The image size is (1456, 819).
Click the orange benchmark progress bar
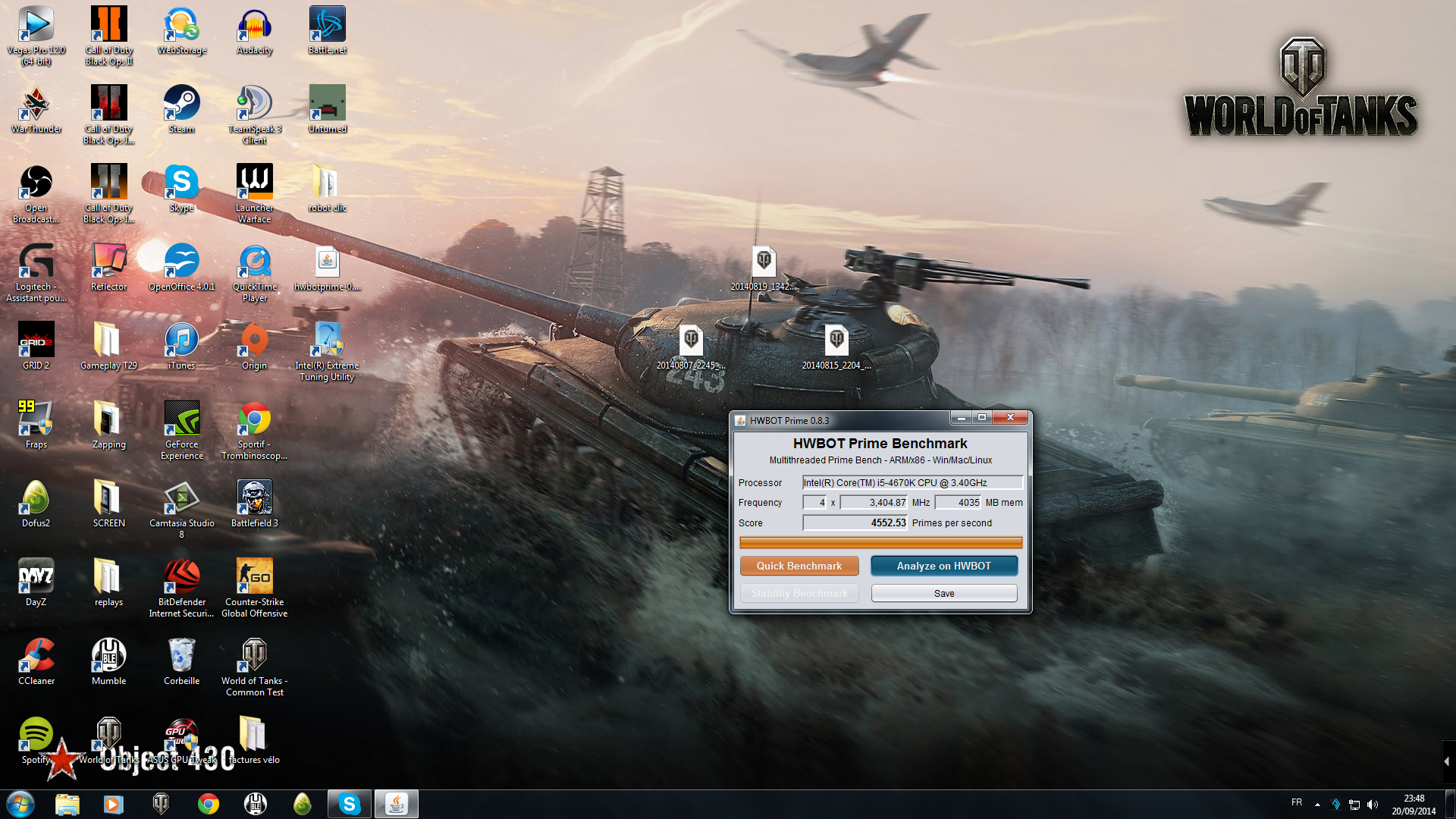coord(880,542)
